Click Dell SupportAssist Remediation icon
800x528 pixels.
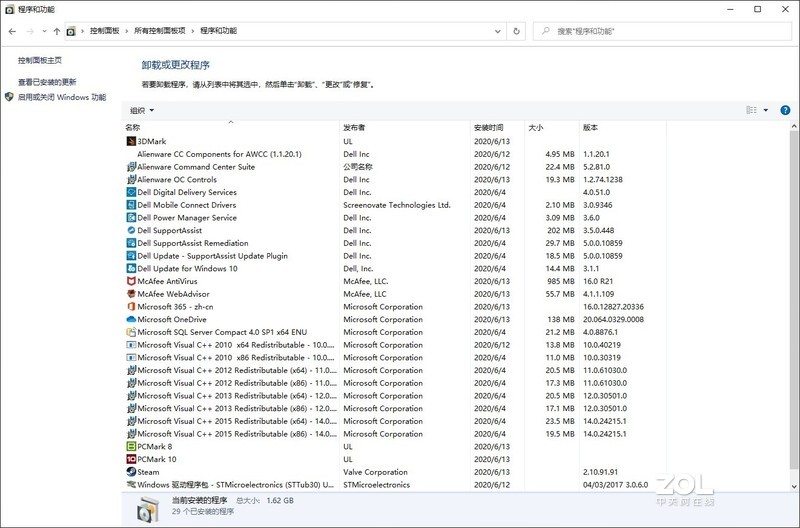131,243
